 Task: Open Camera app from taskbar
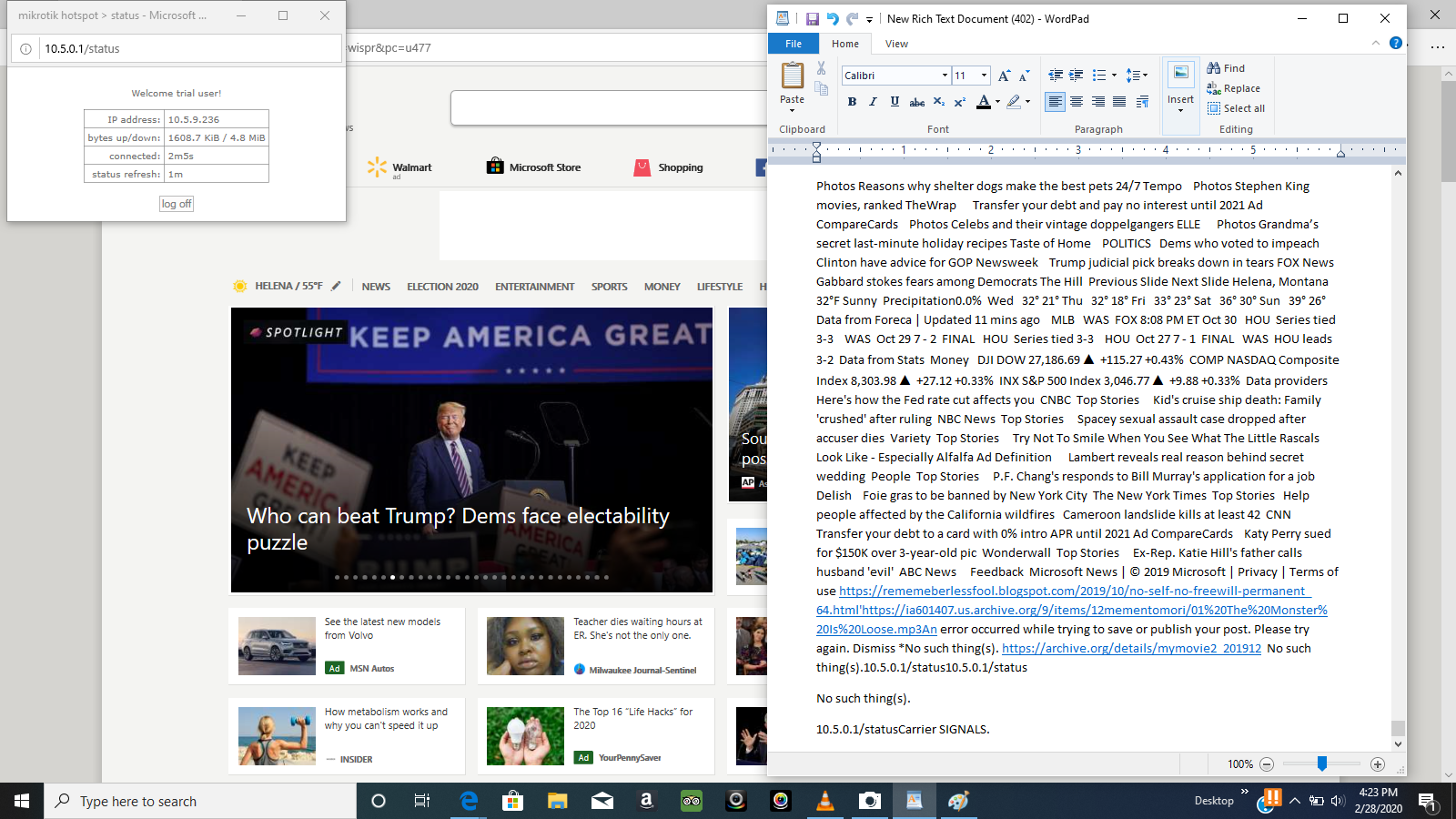870,801
